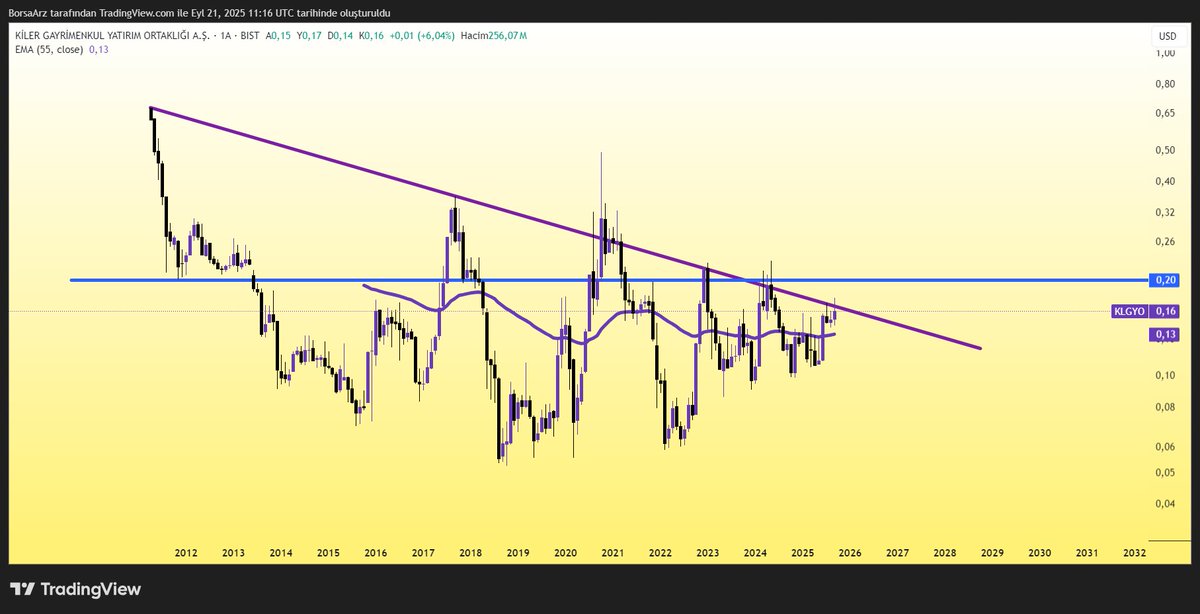Click the 0,40 price axis label

(x=1166, y=181)
